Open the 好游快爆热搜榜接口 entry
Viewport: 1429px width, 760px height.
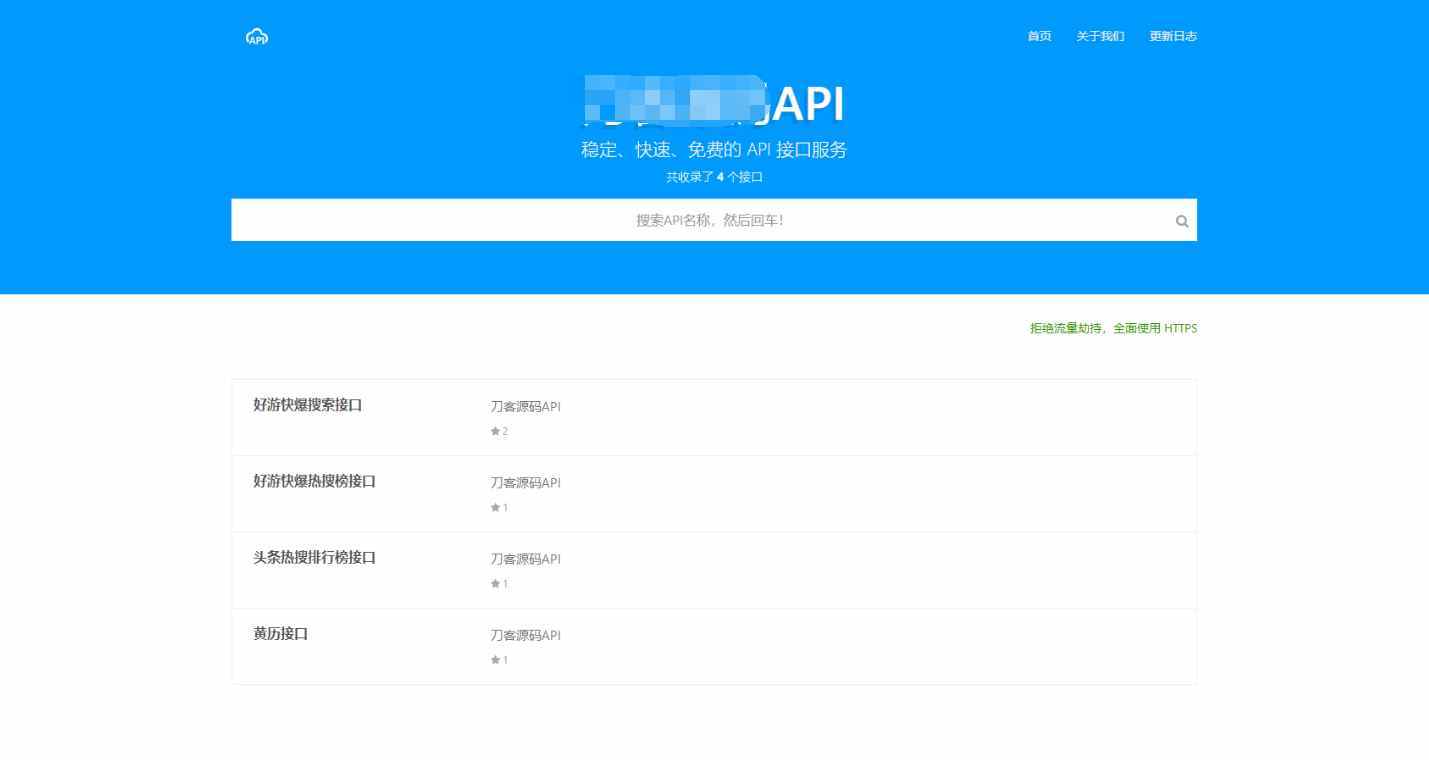(x=314, y=481)
